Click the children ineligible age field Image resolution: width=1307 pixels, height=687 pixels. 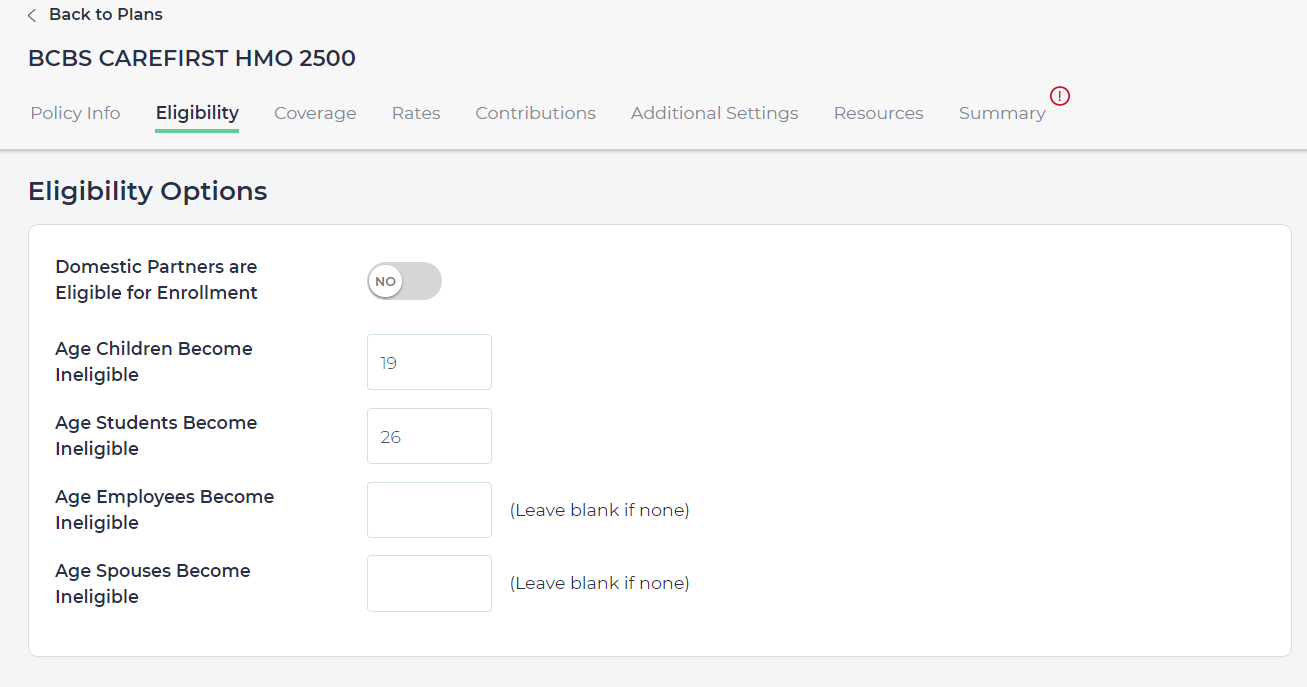[x=429, y=362]
